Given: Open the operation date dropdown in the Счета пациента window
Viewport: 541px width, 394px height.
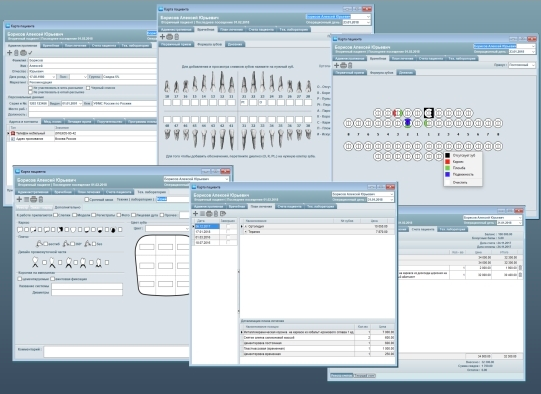Looking at the screenshot, I should pos(520,223).
